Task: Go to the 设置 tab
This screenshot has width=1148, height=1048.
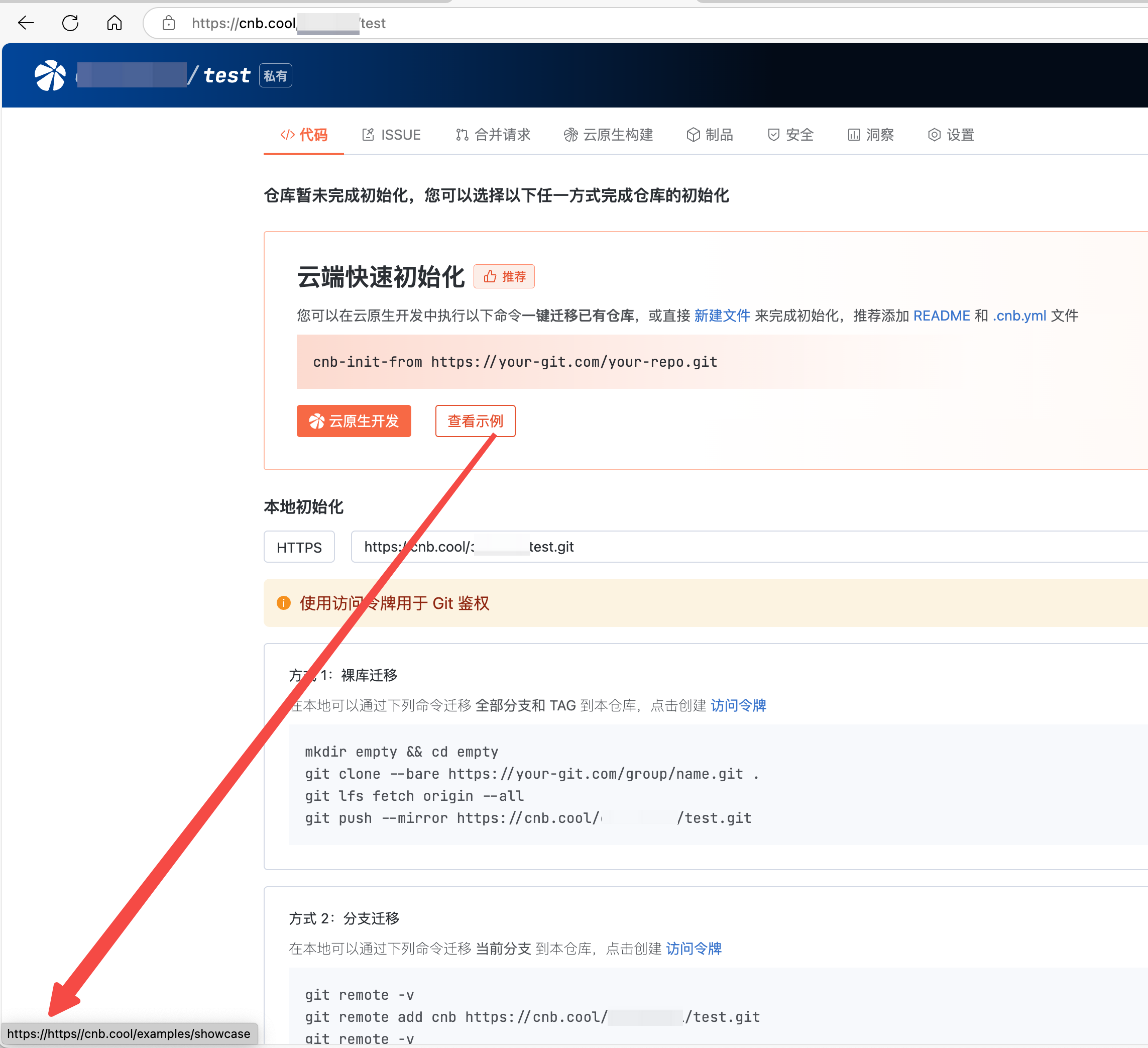Action: [952, 135]
